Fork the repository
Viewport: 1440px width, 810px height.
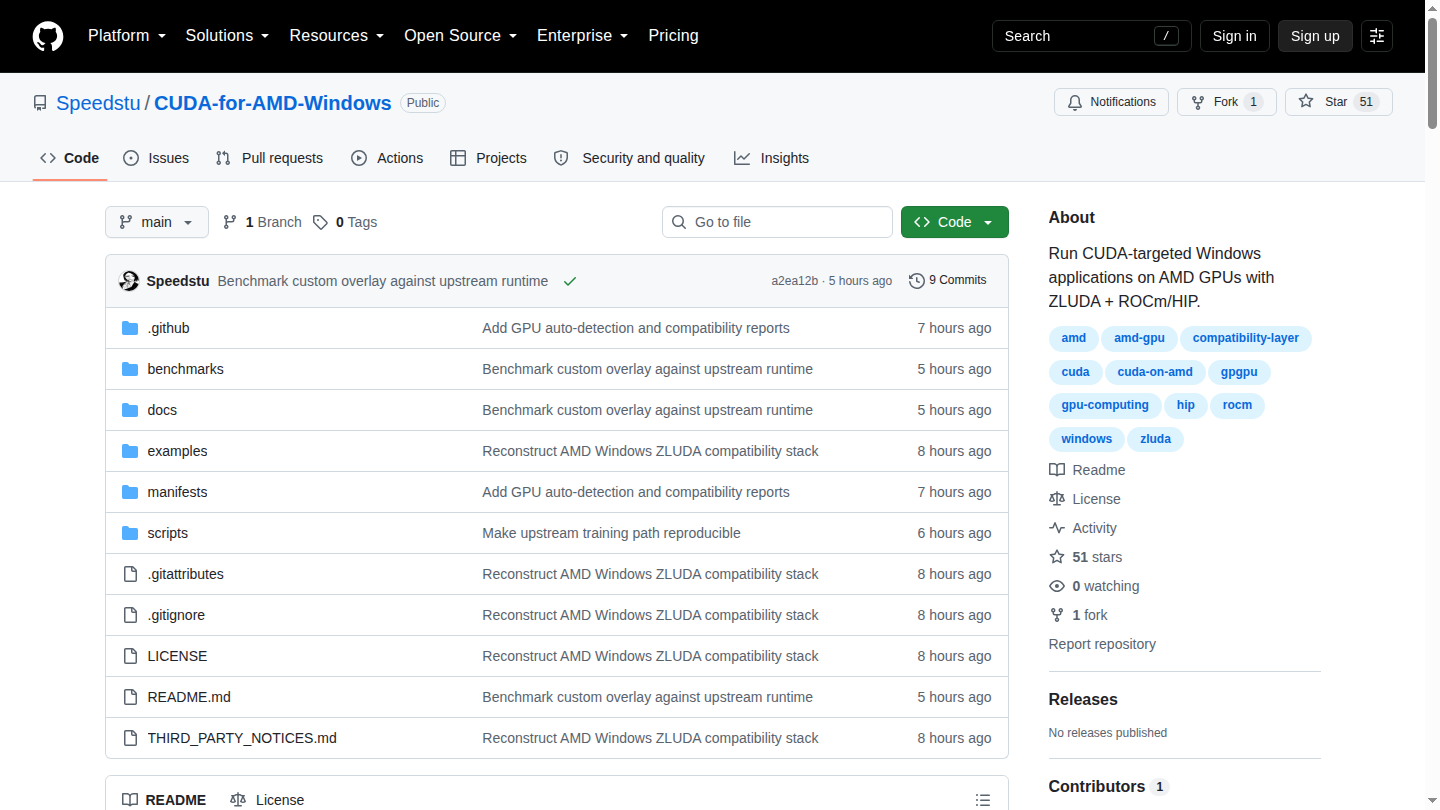(x=1227, y=102)
